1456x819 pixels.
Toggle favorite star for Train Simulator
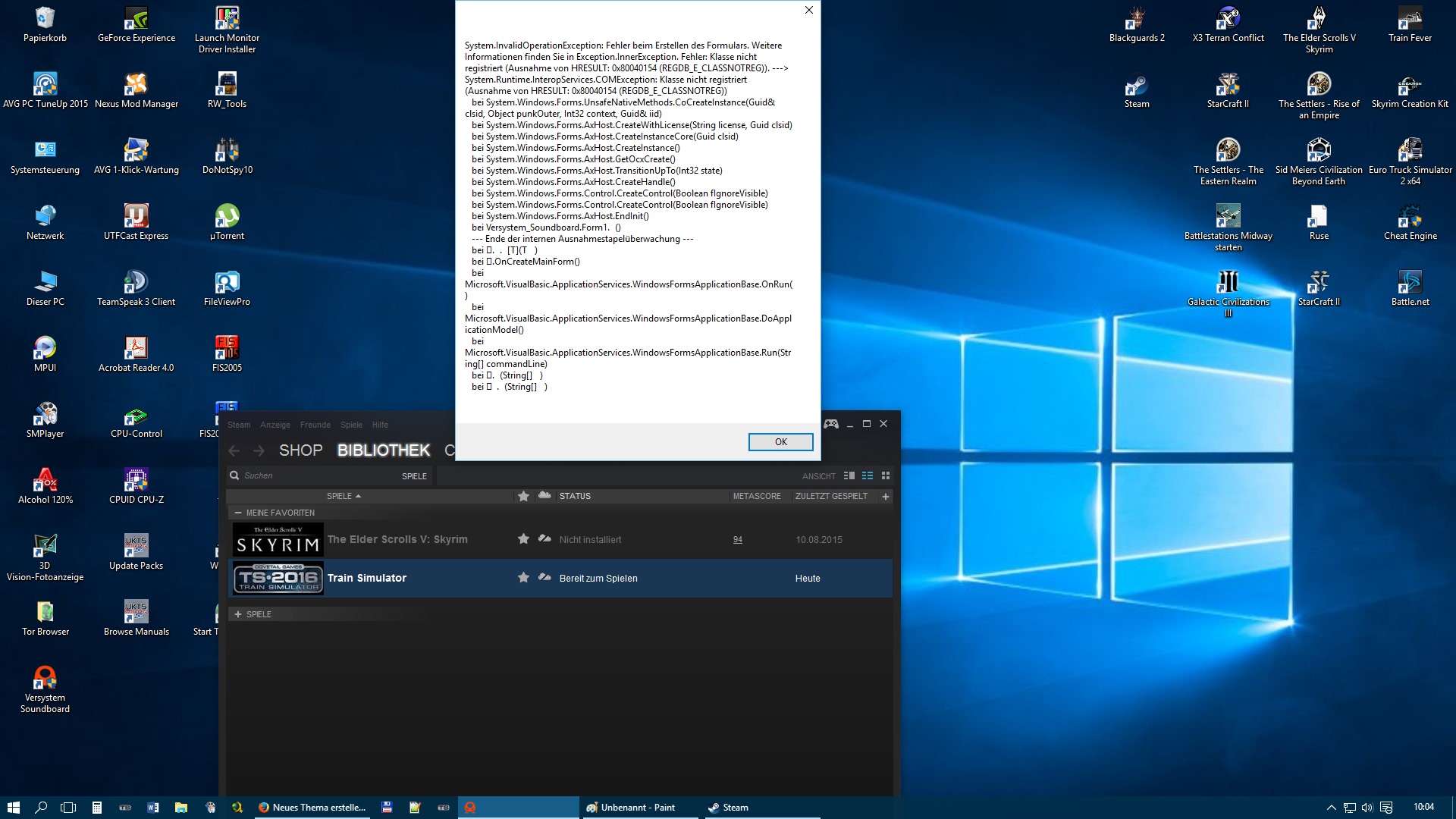523,578
